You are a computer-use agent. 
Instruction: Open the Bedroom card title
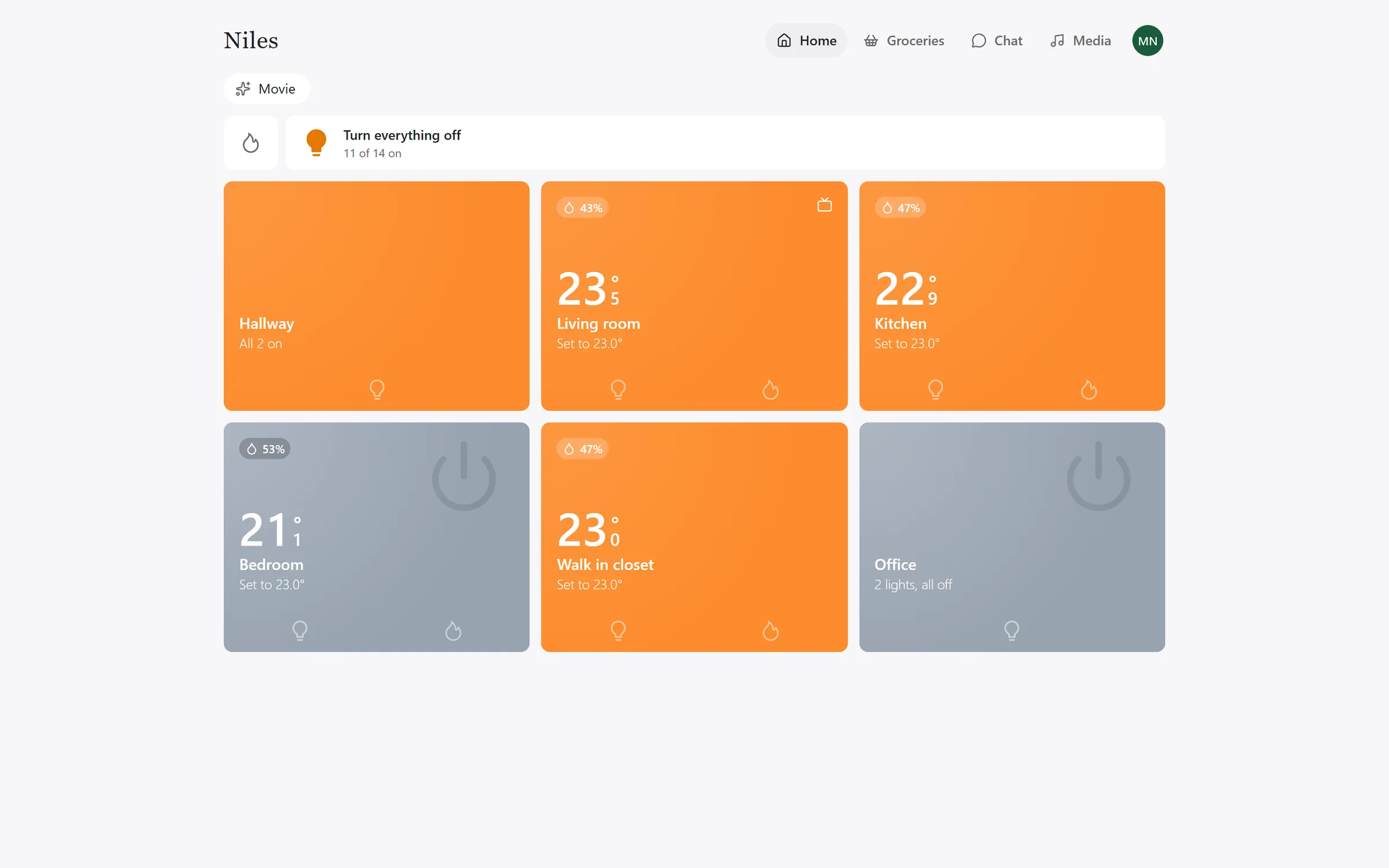click(271, 564)
